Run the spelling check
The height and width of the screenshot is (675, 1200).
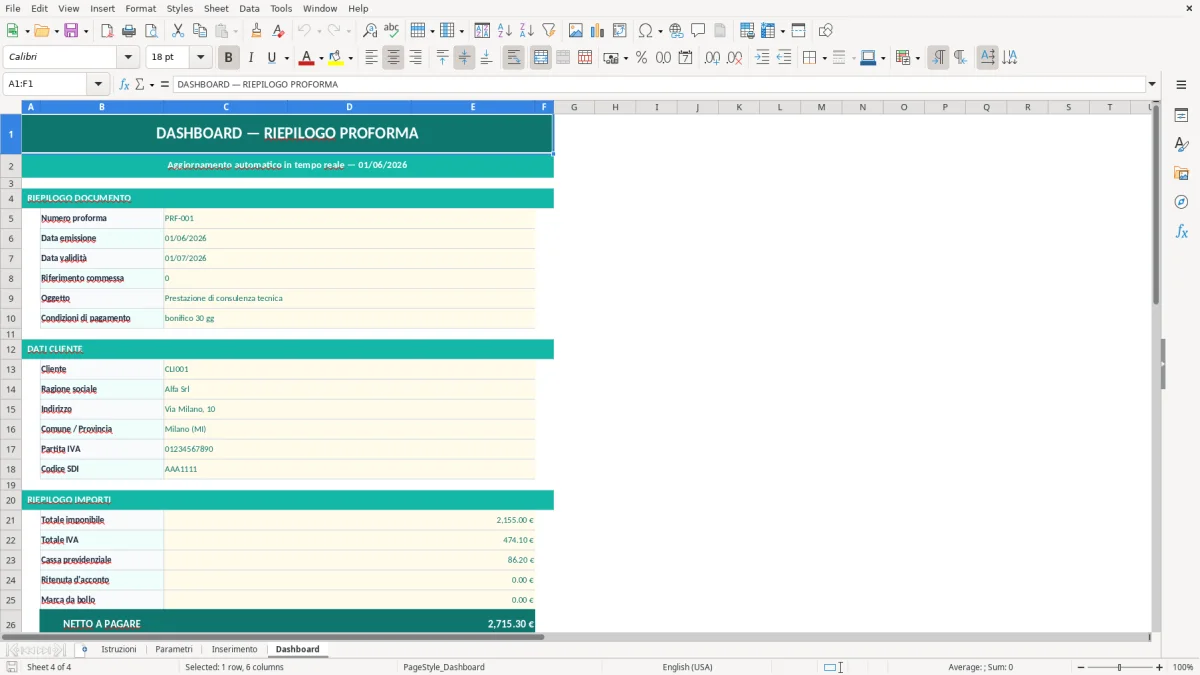pyautogui.click(x=392, y=31)
